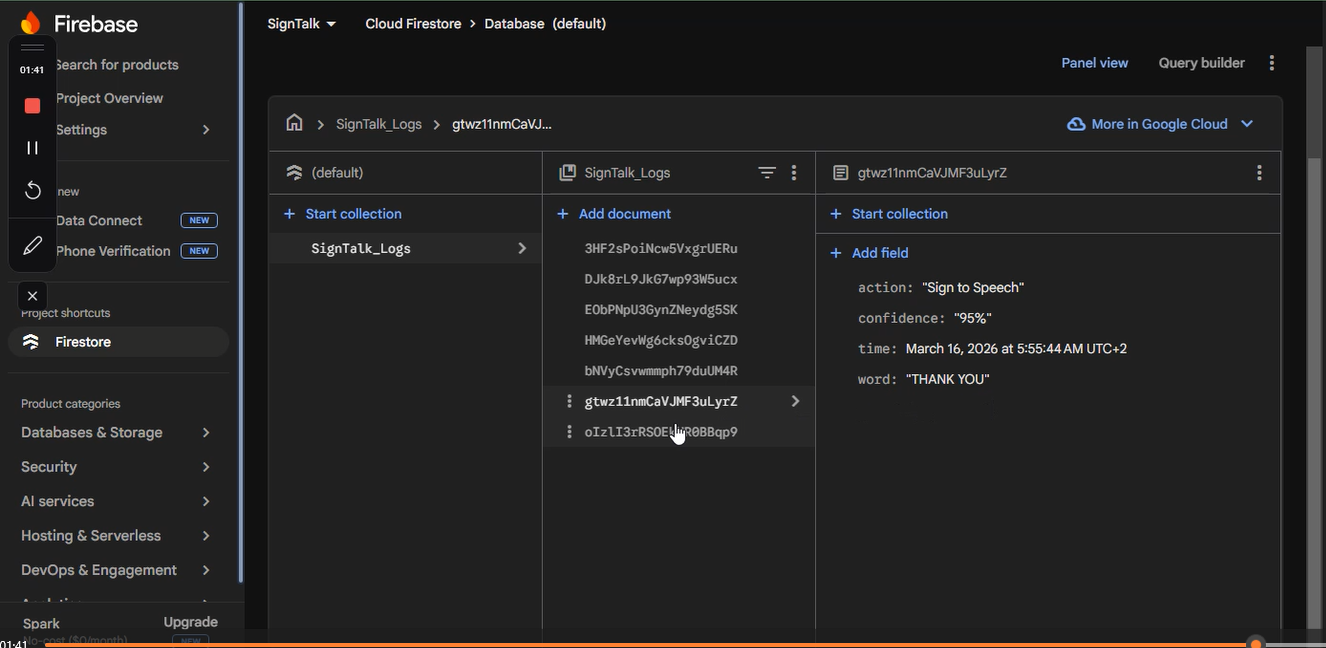Expand More in Google Cloud dropdown arrow
The width and height of the screenshot is (1326, 648).
tap(1247, 124)
